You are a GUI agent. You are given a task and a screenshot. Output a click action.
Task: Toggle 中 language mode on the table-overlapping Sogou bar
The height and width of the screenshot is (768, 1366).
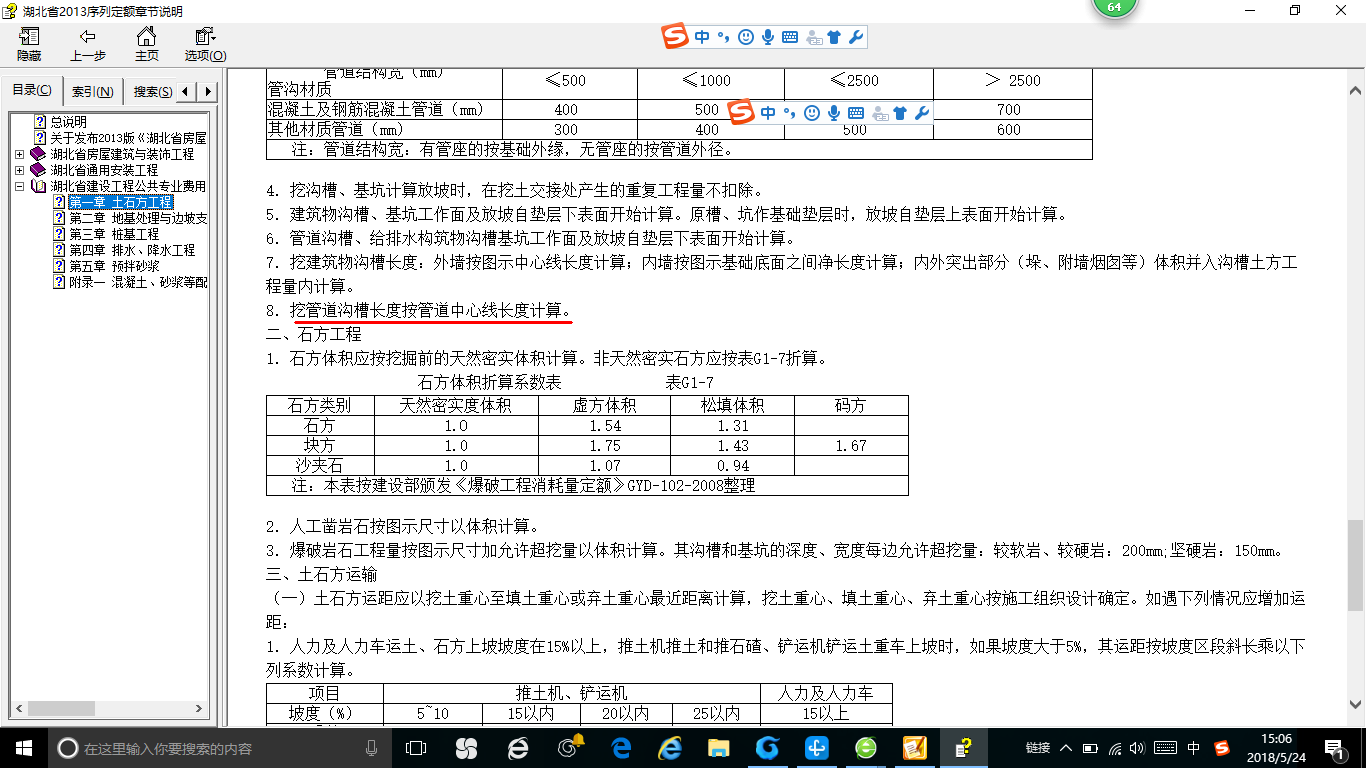coord(767,113)
